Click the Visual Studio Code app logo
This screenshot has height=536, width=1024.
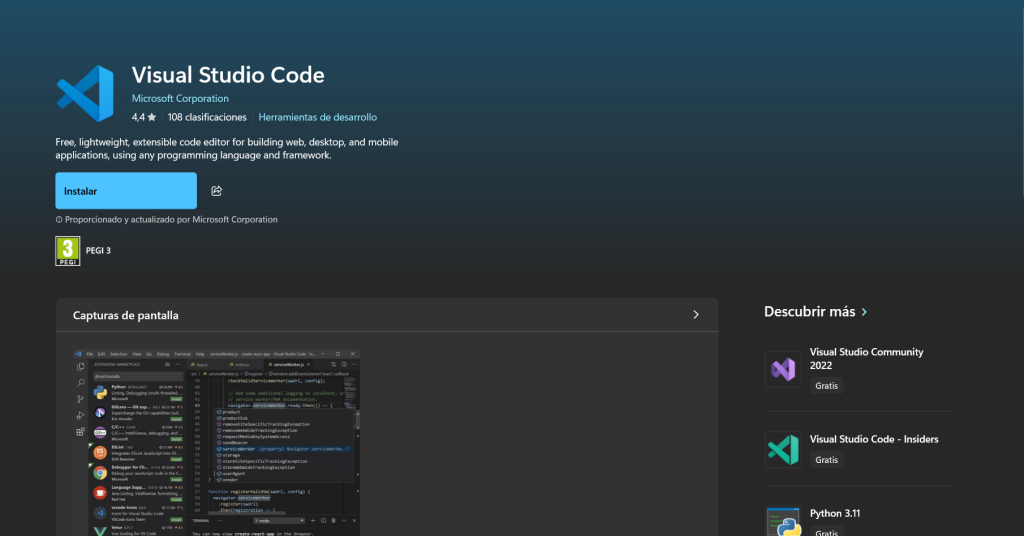[x=85, y=94]
